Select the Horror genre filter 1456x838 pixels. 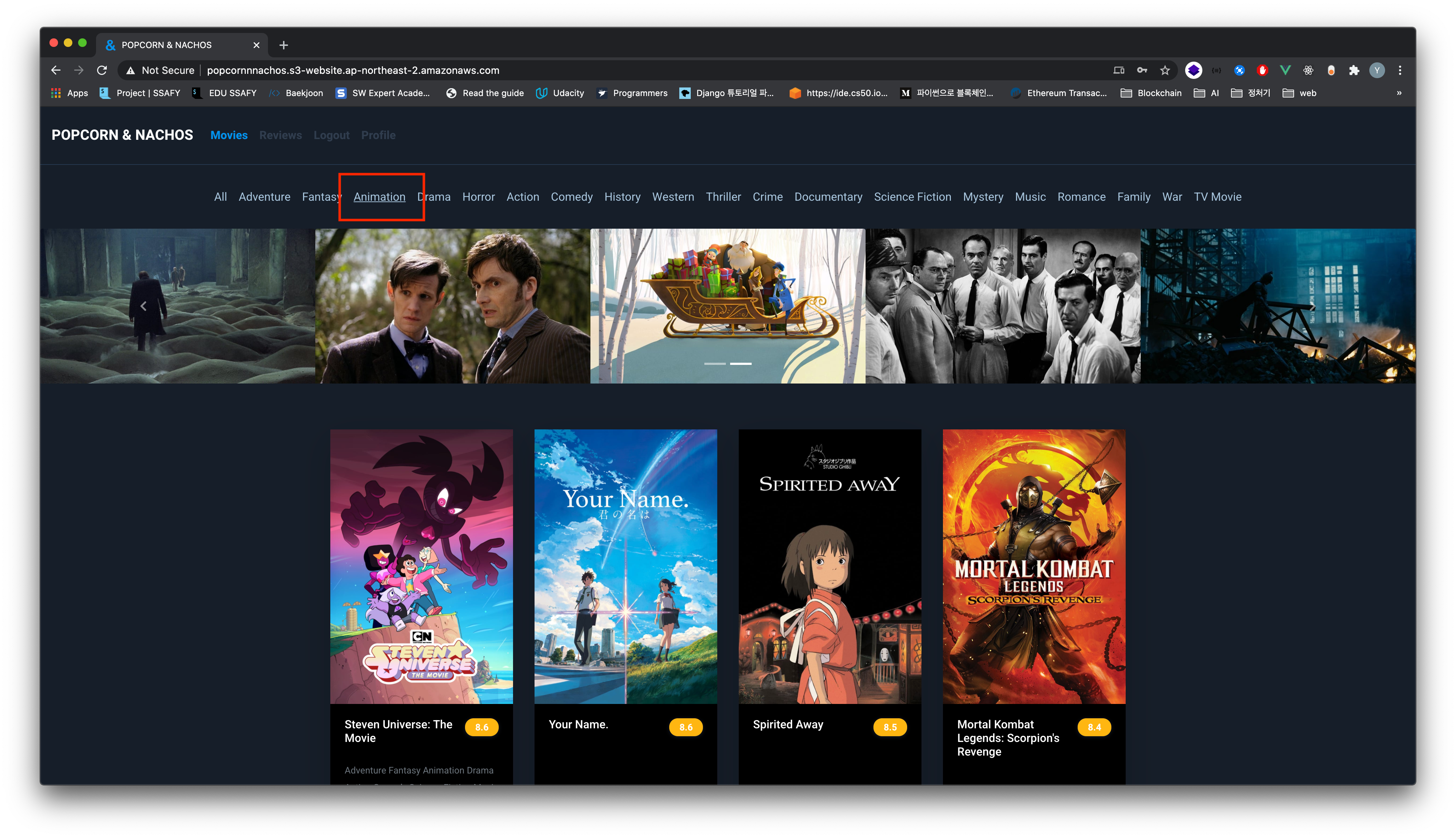click(478, 197)
